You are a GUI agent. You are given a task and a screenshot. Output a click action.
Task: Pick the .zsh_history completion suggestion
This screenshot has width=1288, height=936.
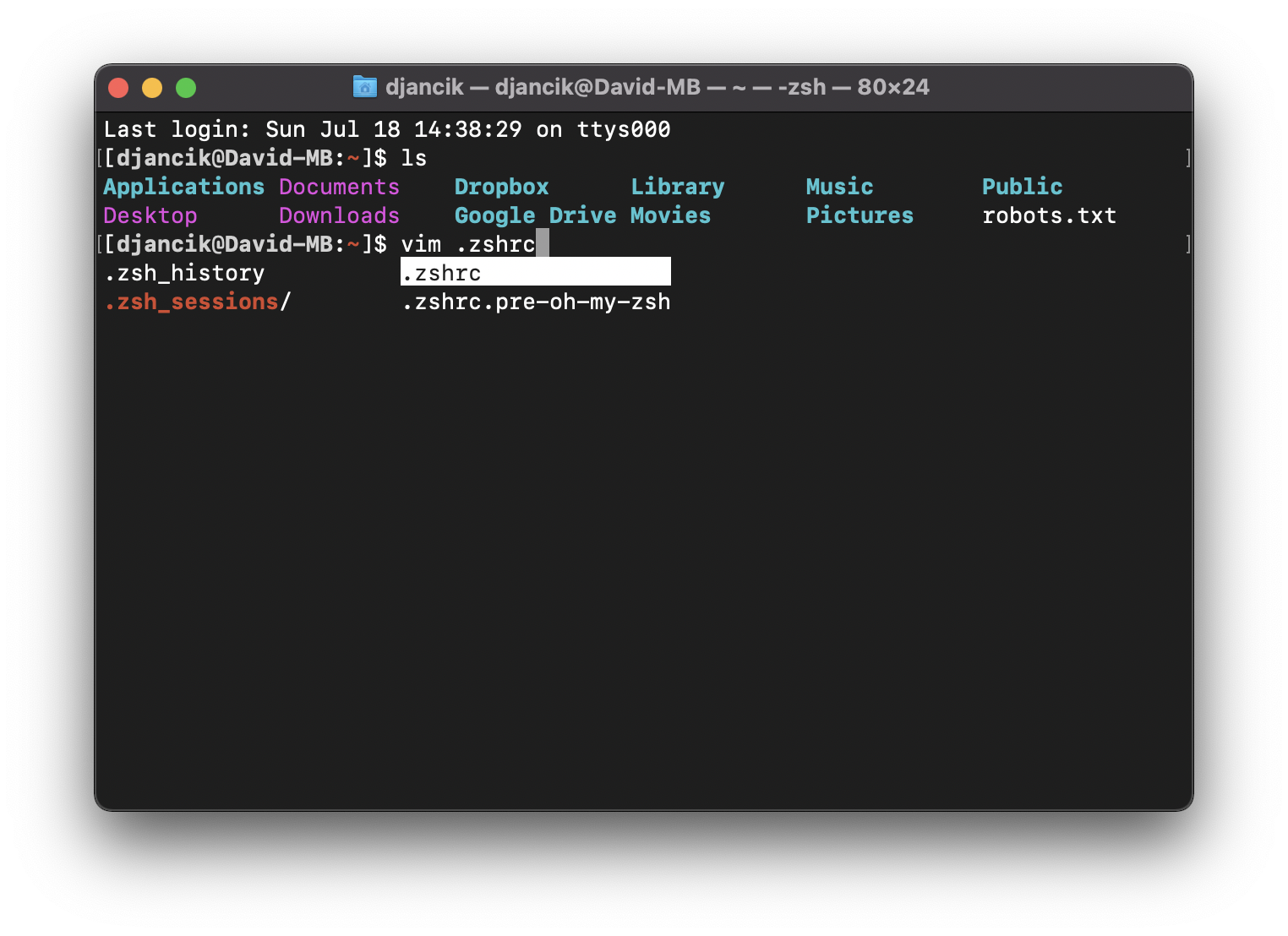pos(184,273)
